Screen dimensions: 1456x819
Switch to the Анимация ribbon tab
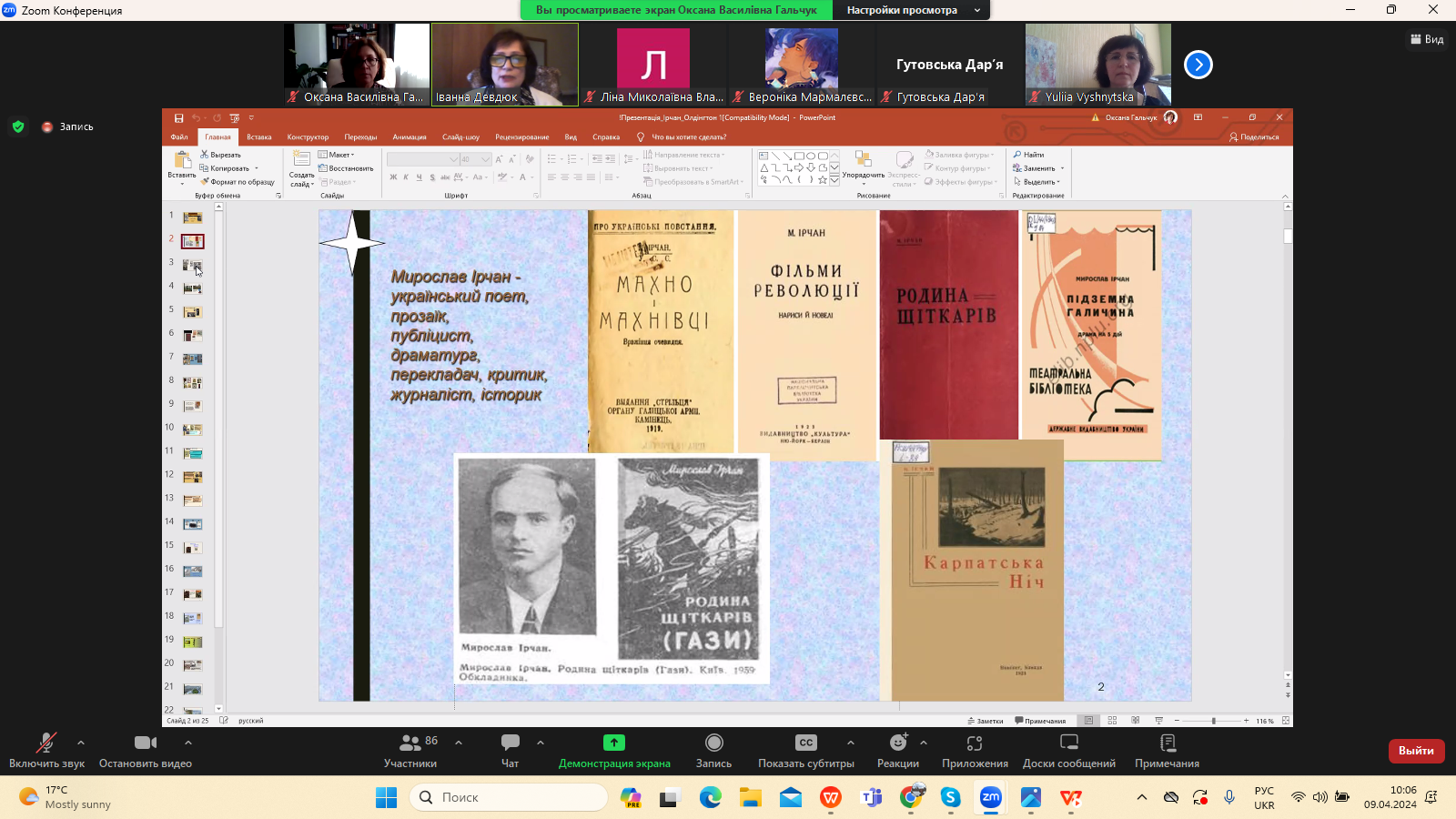(409, 137)
